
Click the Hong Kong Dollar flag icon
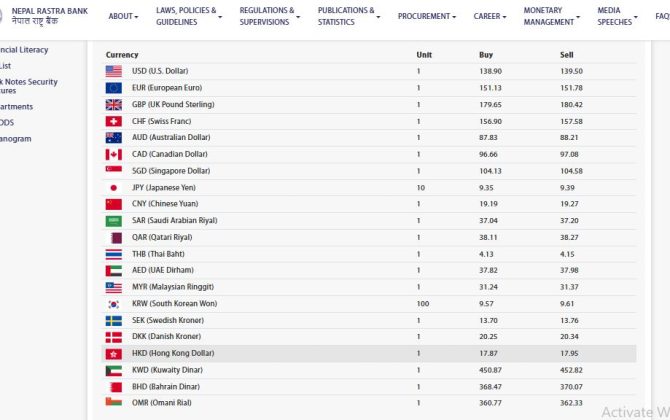(113, 353)
